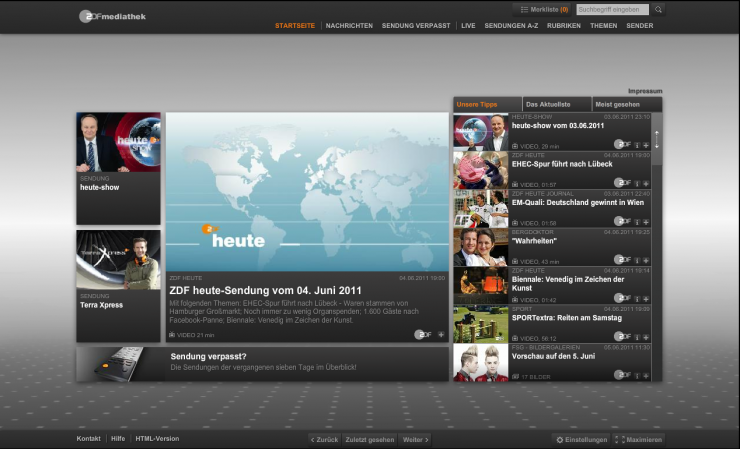The image size is (740, 449).
Task: Click title "heute-show vom 03.06.2011"
Action: pos(558,126)
